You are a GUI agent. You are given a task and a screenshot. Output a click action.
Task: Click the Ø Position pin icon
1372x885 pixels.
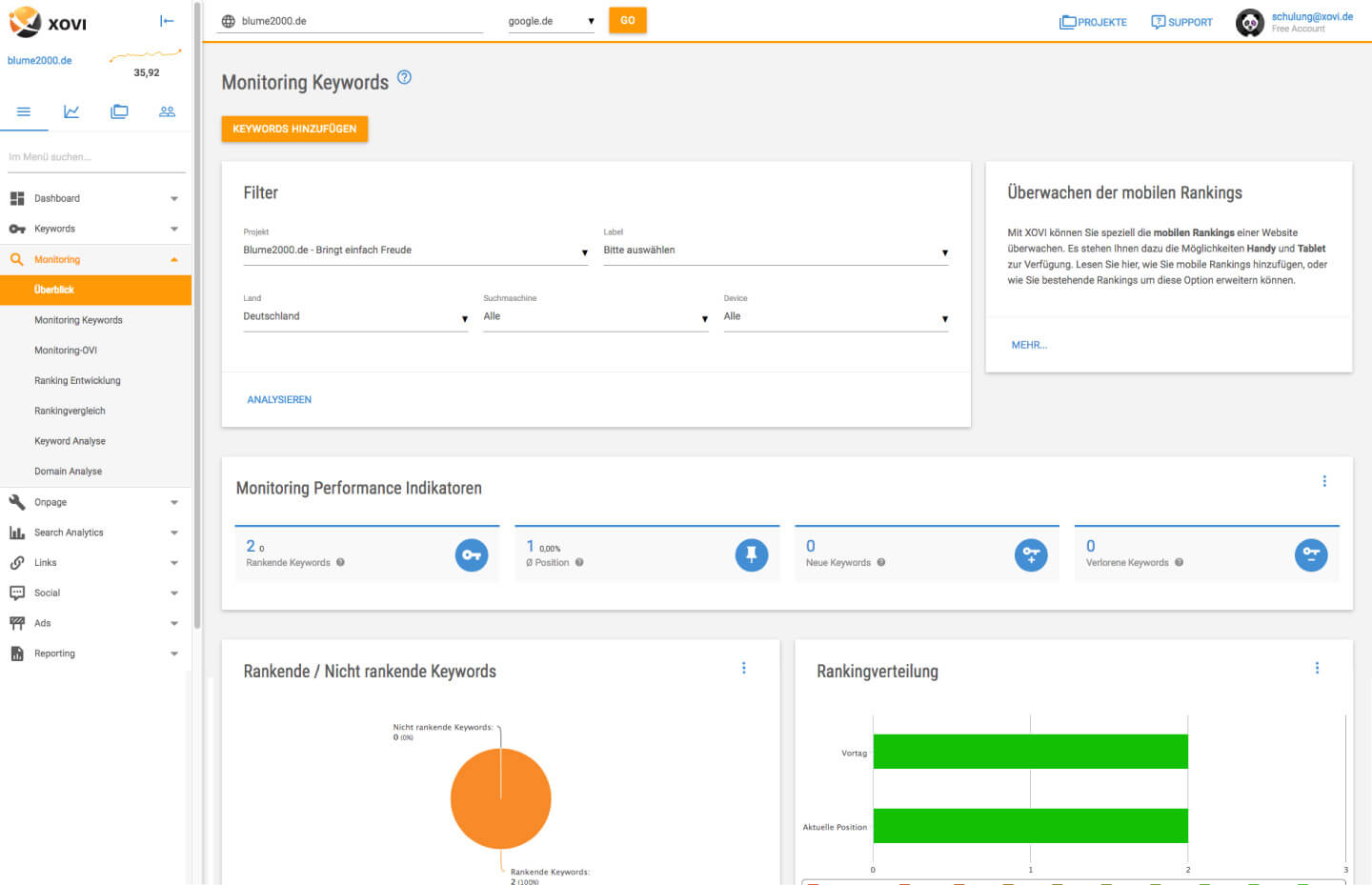[x=752, y=555]
